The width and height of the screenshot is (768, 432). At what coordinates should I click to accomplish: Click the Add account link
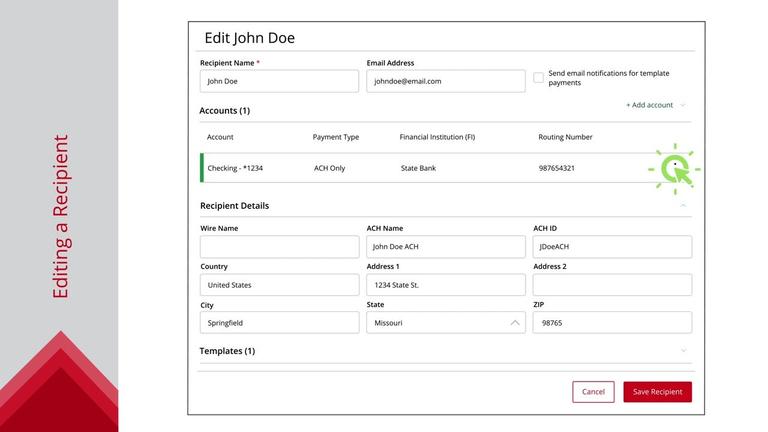649,105
